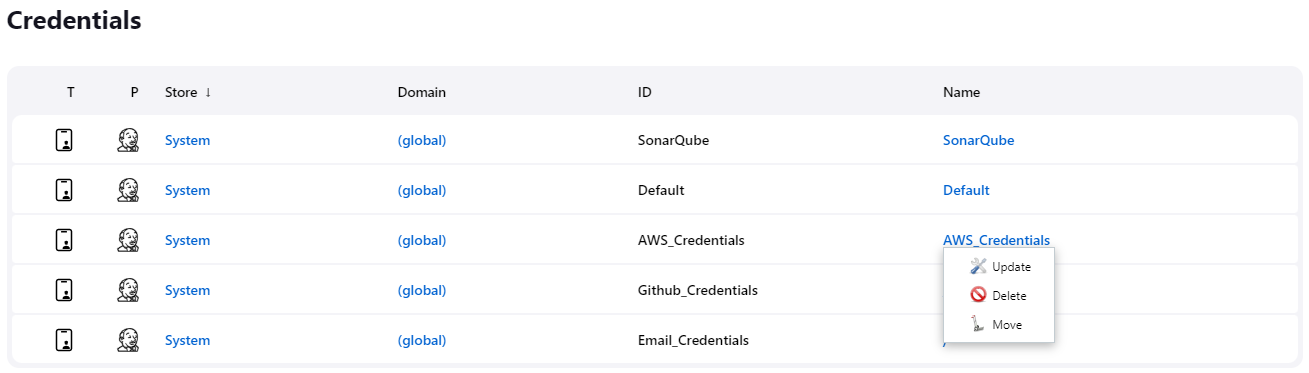This screenshot has width=1309, height=373.
Task: Sort by the Name column header
Action: point(962,92)
